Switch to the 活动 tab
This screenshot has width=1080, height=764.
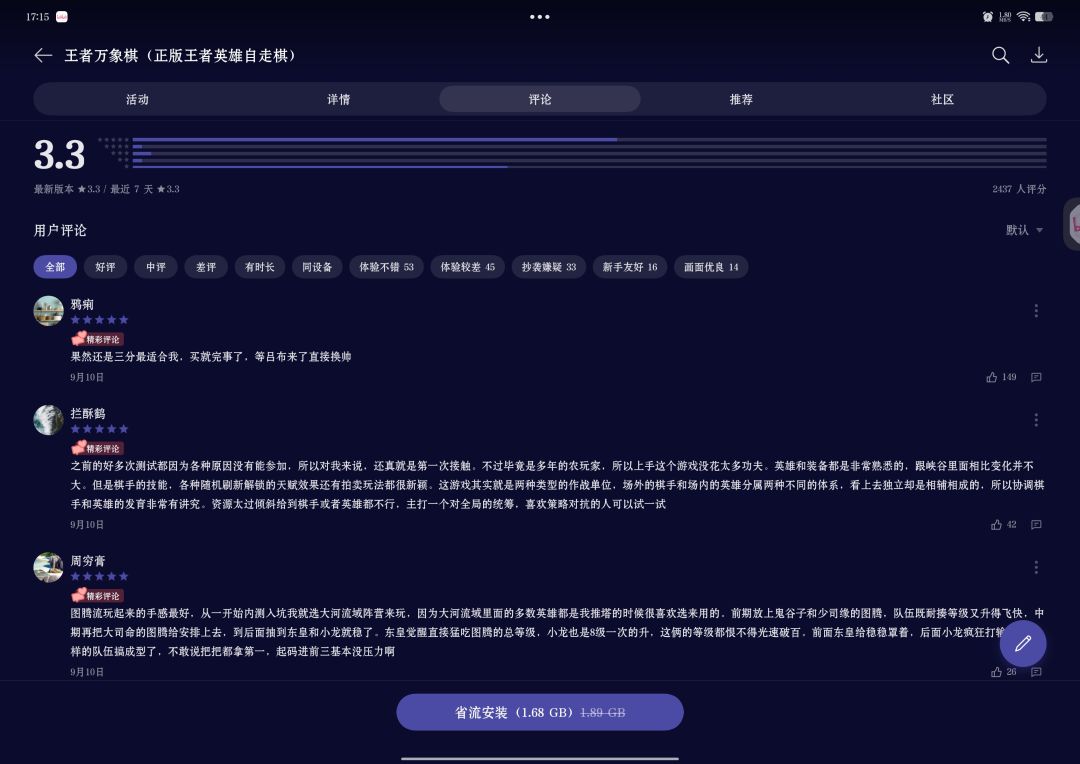point(137,99)
